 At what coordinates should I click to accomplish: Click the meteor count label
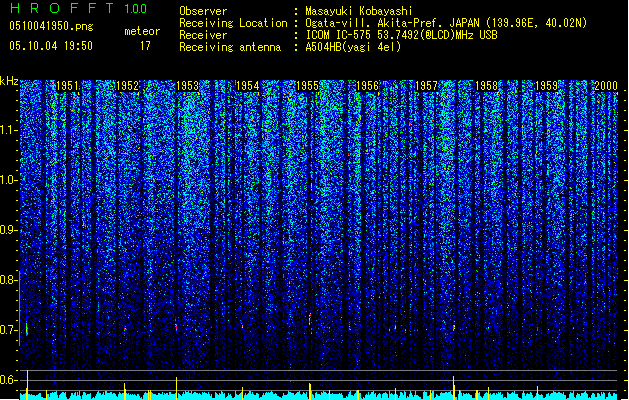142,31
